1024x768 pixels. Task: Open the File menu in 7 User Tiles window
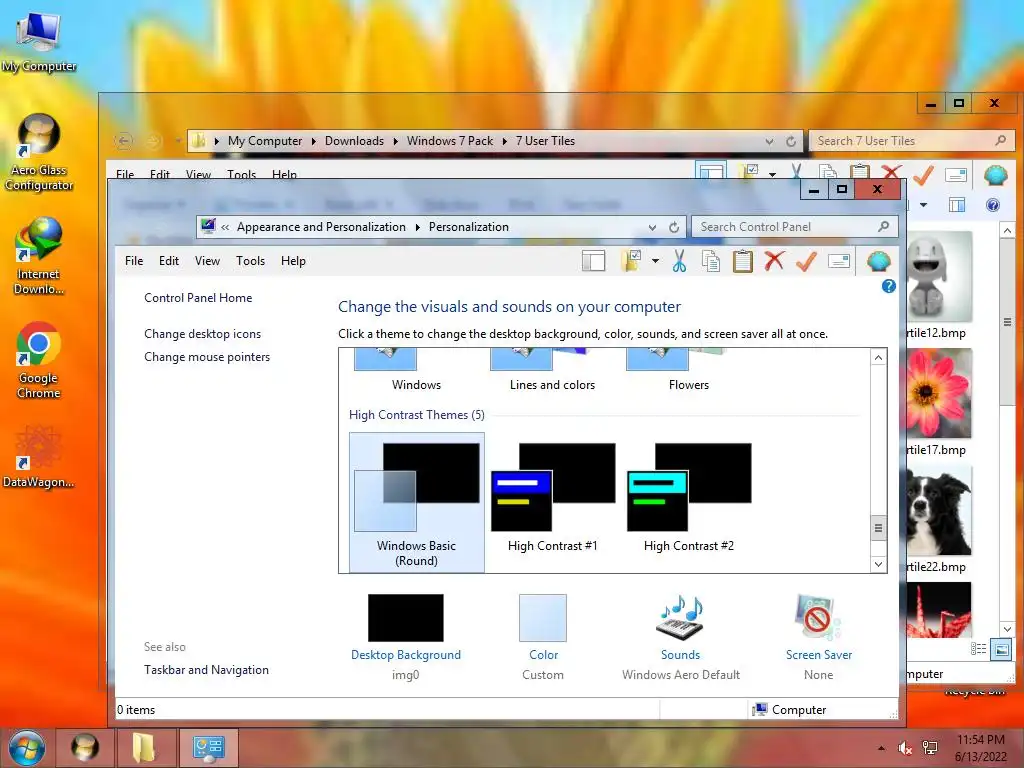(x=125, y=174)
